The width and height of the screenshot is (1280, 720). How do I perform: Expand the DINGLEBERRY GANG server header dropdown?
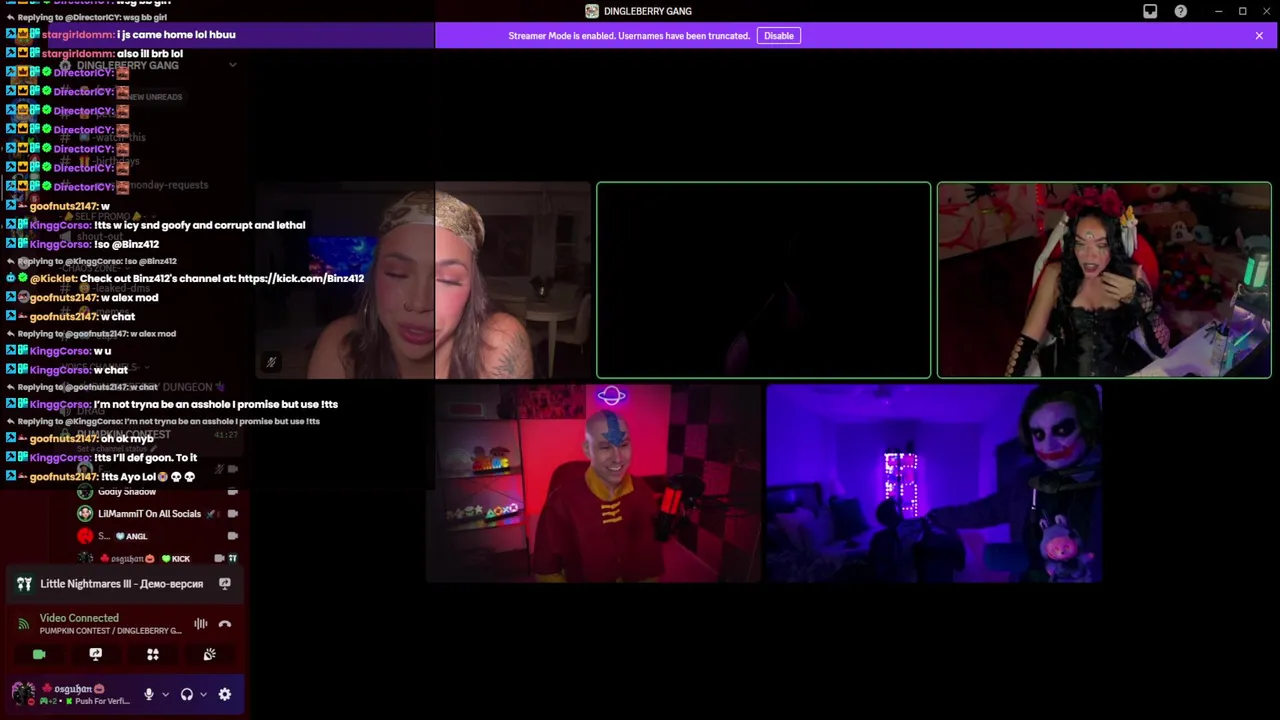(x=233, y=65)
